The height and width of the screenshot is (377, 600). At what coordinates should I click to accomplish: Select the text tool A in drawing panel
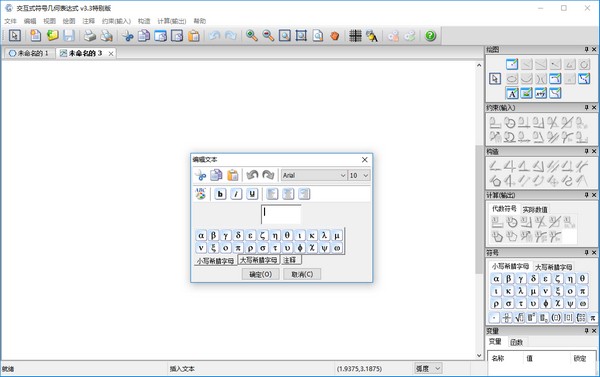[x=512, y=93]
